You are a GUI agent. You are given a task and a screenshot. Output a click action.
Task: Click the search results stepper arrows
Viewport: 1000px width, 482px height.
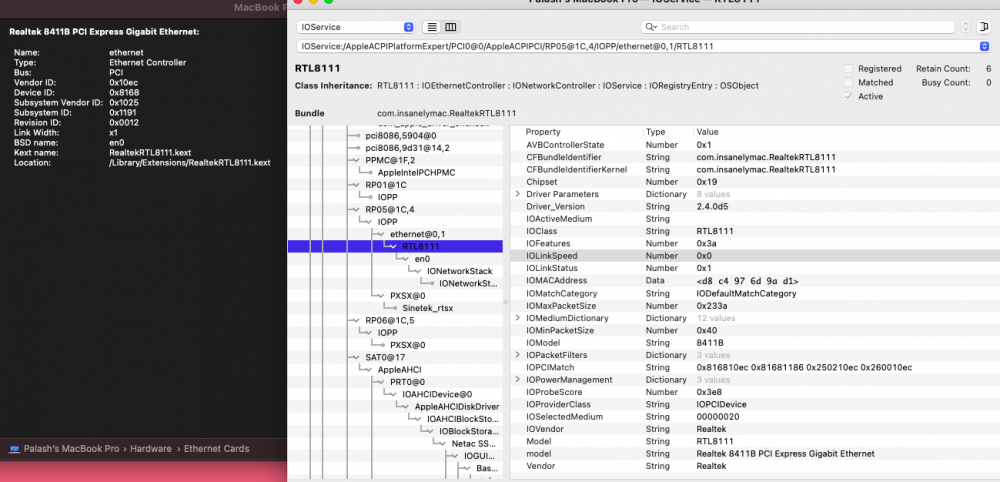pyautogui.click(x=965, y=27)
